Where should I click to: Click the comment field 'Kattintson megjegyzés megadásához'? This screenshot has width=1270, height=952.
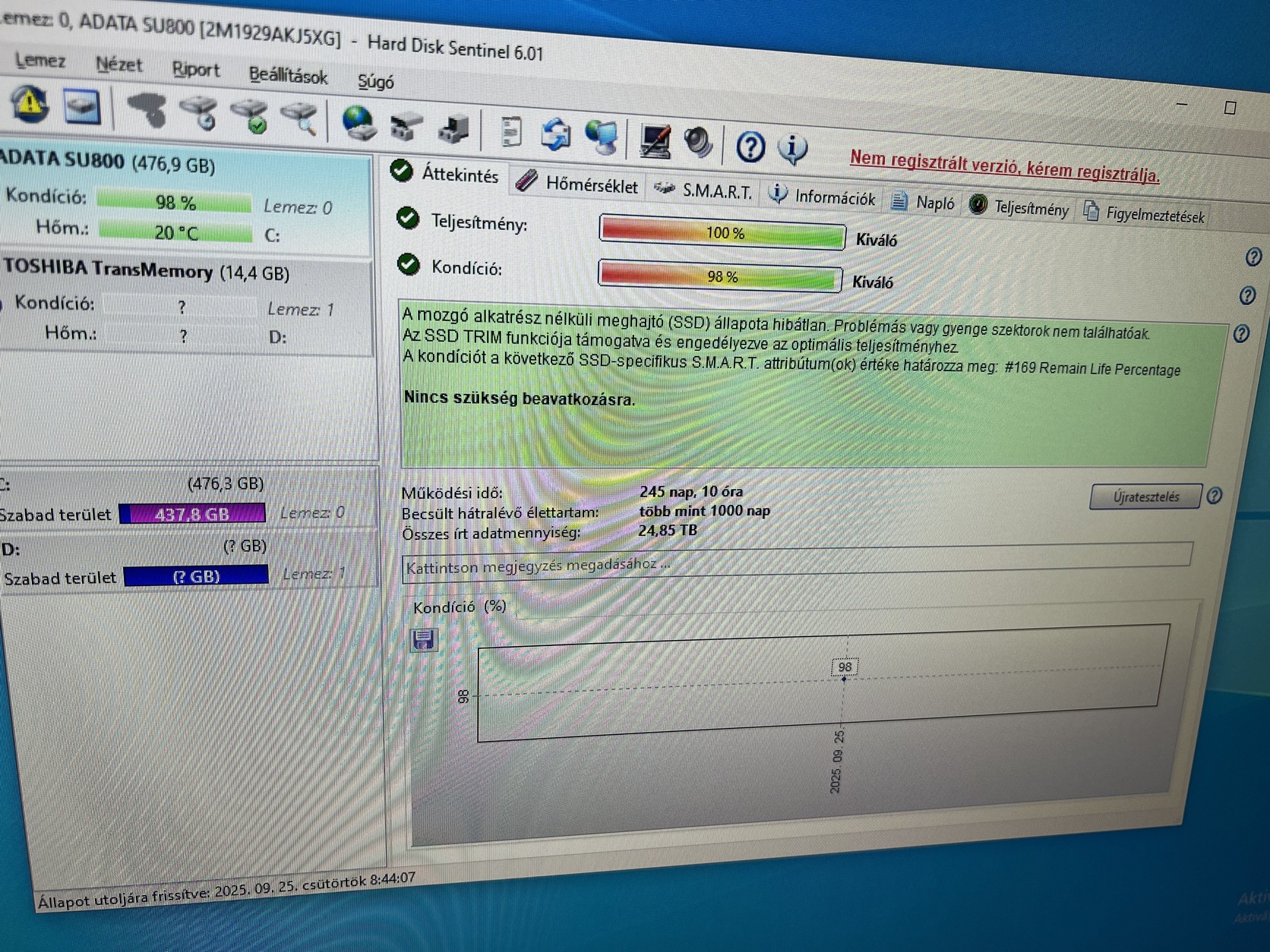point(797,563)
